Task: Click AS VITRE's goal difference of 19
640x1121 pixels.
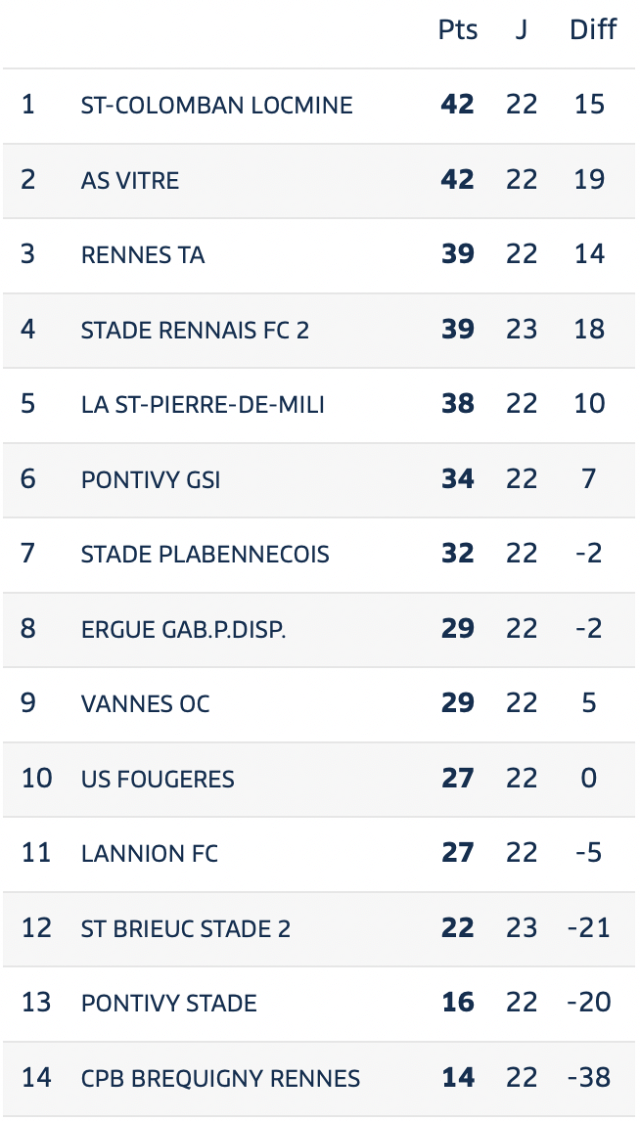Action: click(589, 180)
